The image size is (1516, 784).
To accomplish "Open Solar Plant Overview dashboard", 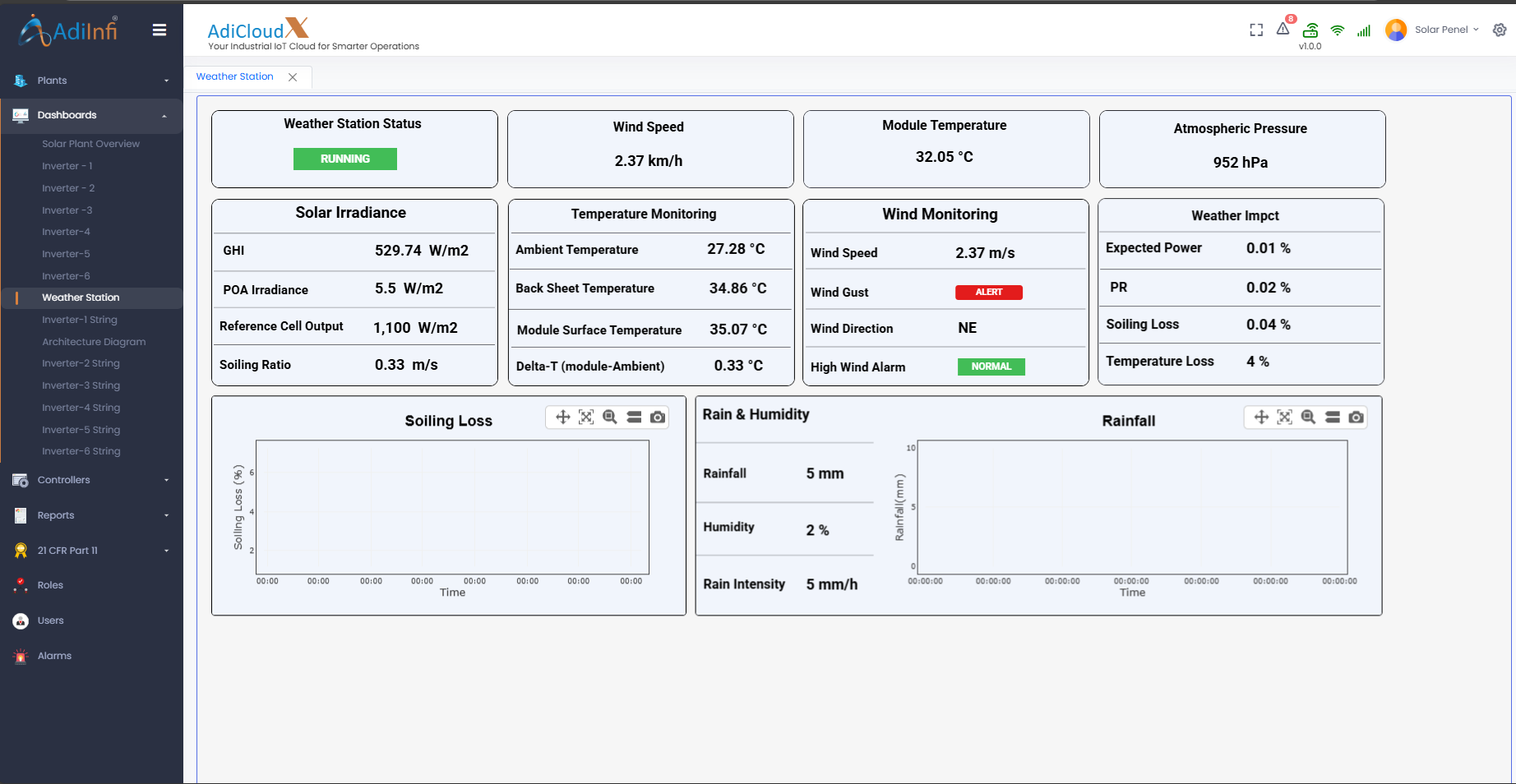I will (x=90, y=144).
